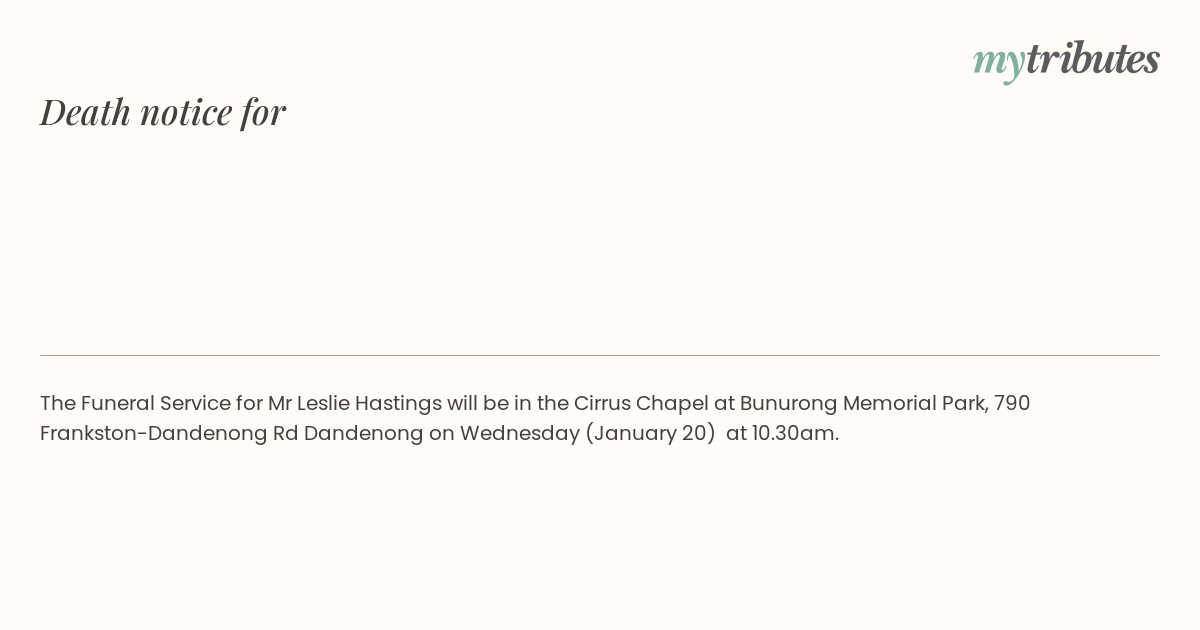Screen dimensions: 1200x630
Task: Click the mytributes logo
Action: coord(1066,60)
